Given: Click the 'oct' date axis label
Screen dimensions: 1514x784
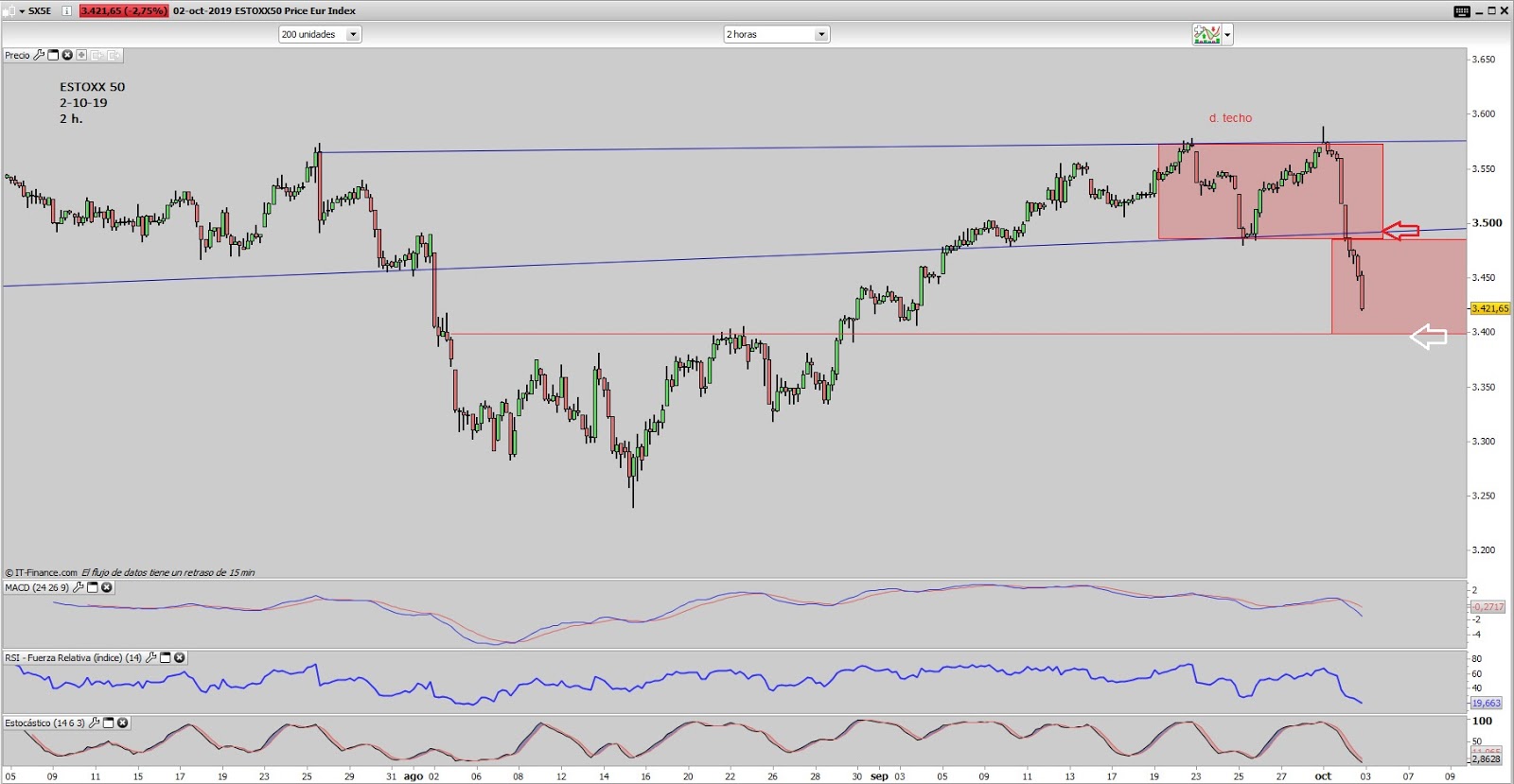Looking at the screenshot, I should [x=1323, y=776].
